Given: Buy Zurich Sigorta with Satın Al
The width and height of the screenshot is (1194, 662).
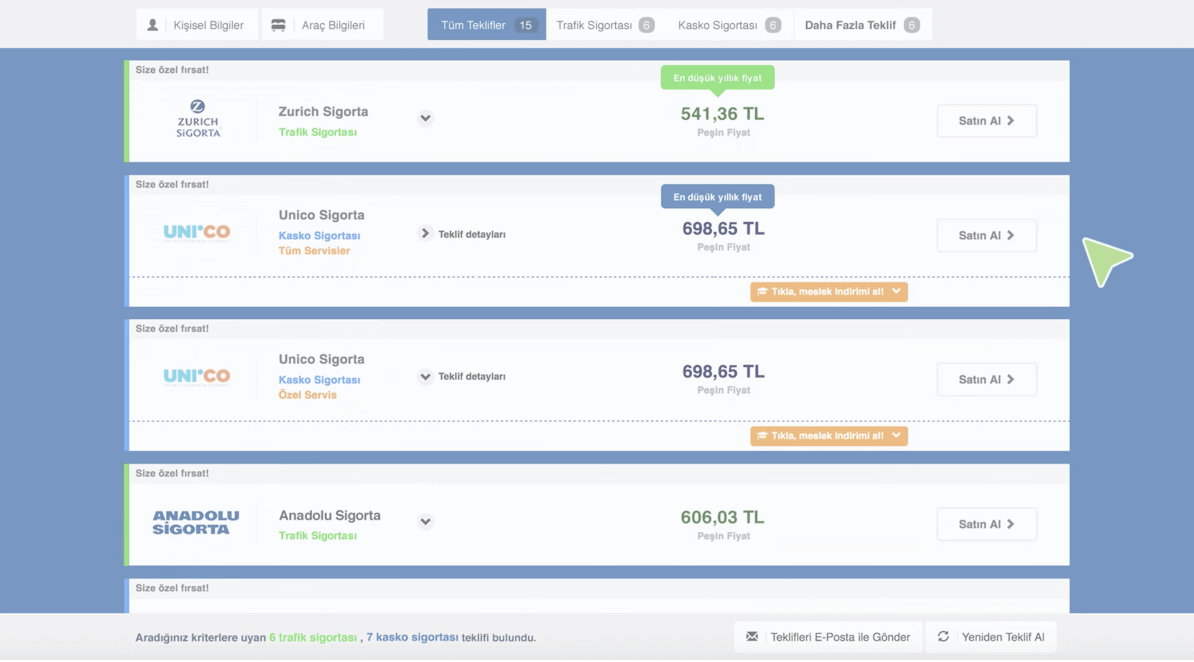Looking at the screenshot, I should 986,121.
